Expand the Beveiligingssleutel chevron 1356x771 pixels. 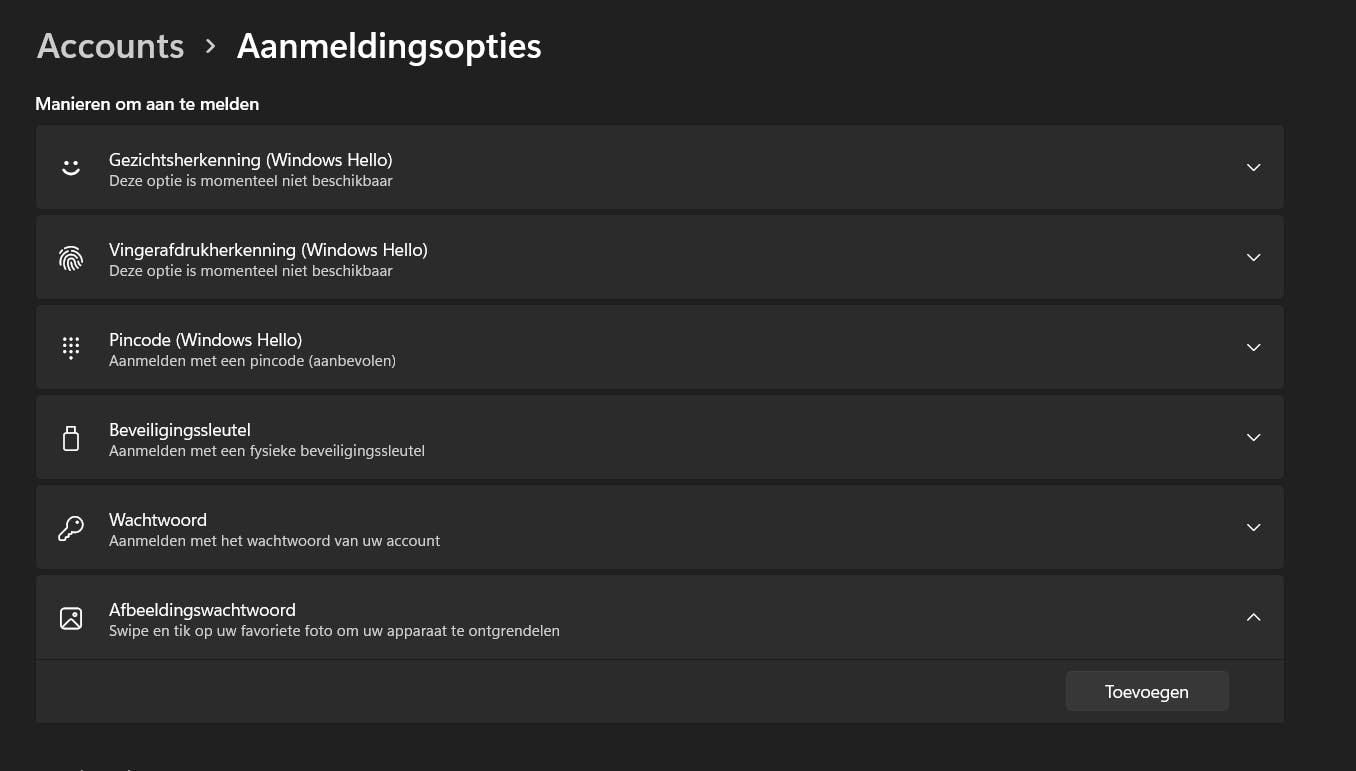pos(1253,438)
